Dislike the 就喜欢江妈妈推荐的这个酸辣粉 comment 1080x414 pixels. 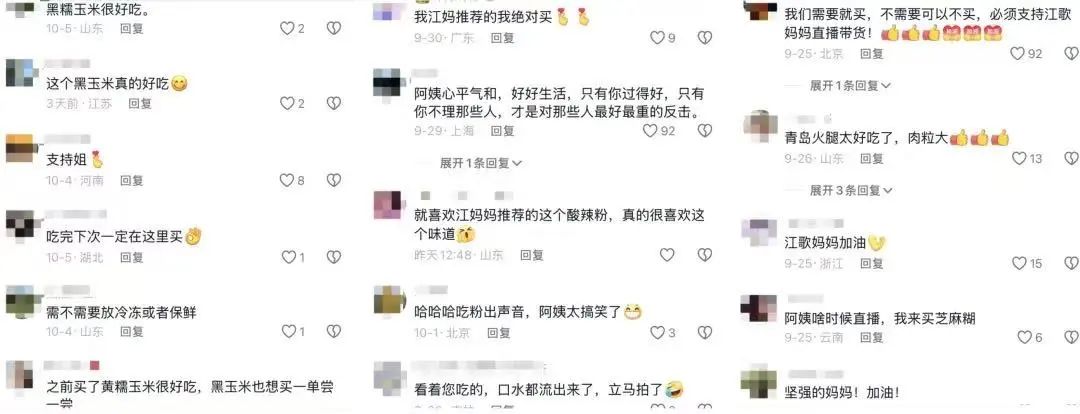705,255
